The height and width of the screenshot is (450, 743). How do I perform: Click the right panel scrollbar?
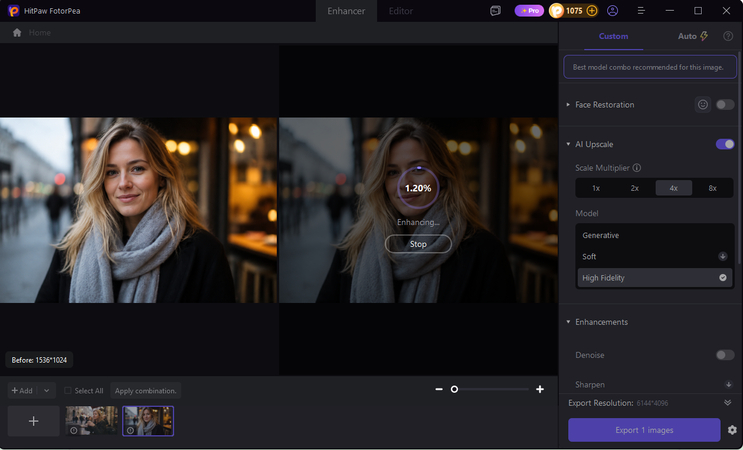tap(739, 156)
